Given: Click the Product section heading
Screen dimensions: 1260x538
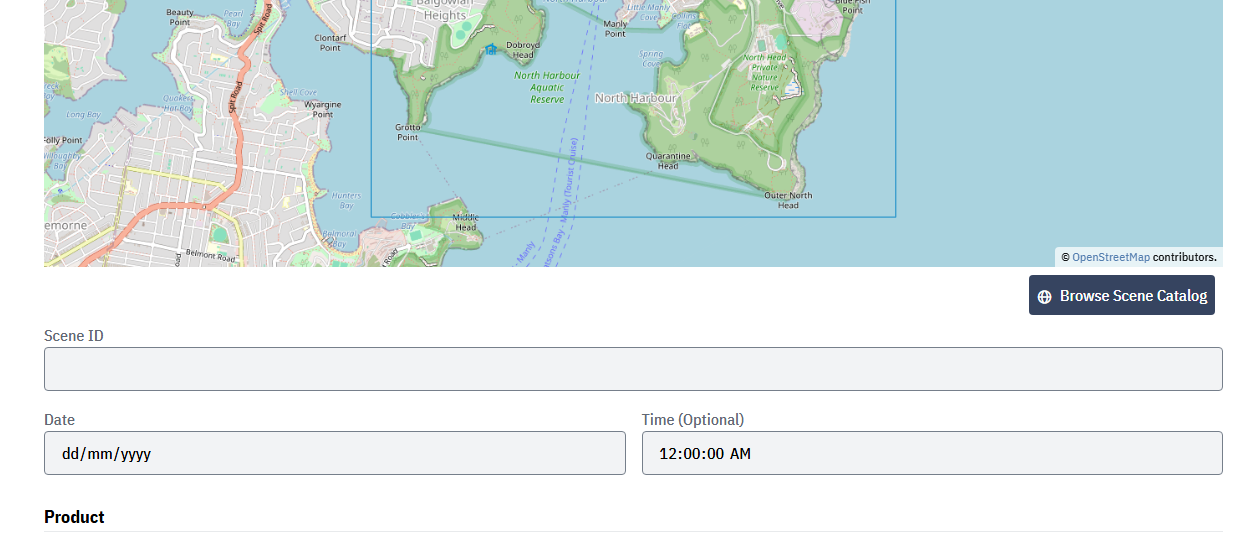Looking at the screenshot, I should coord(74,517).
